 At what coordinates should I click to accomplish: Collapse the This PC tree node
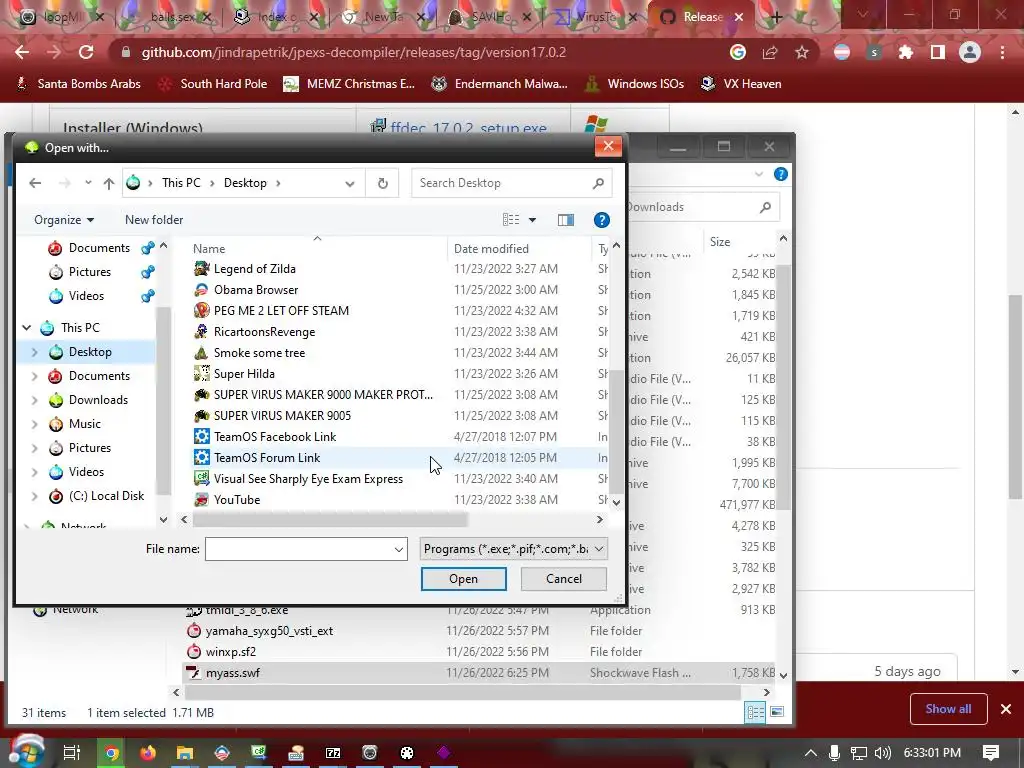coord(27,328)
